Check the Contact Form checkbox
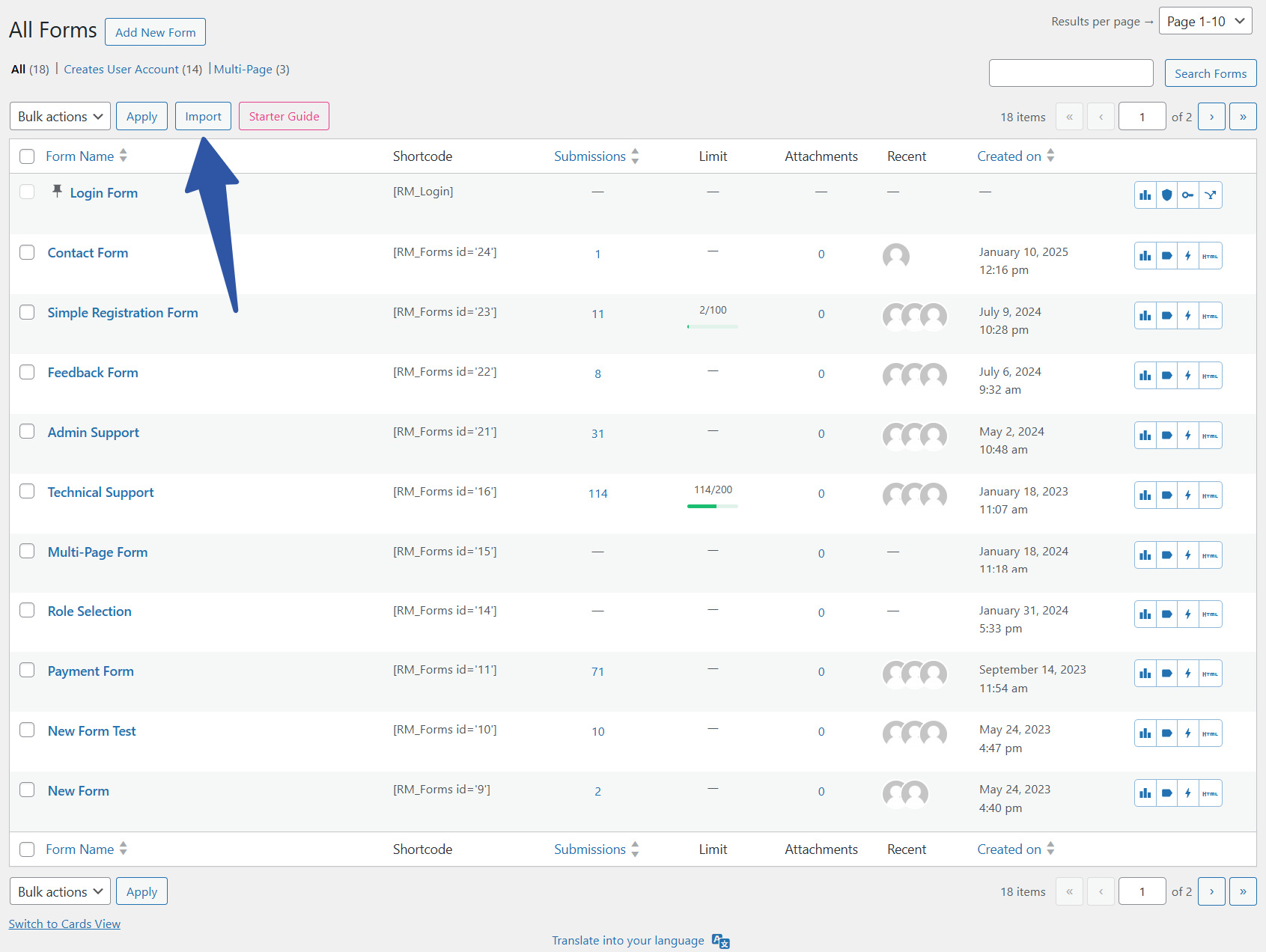The height and width of the screenshot is (952, 1266). pyautogui.click(x=27, y=252)
